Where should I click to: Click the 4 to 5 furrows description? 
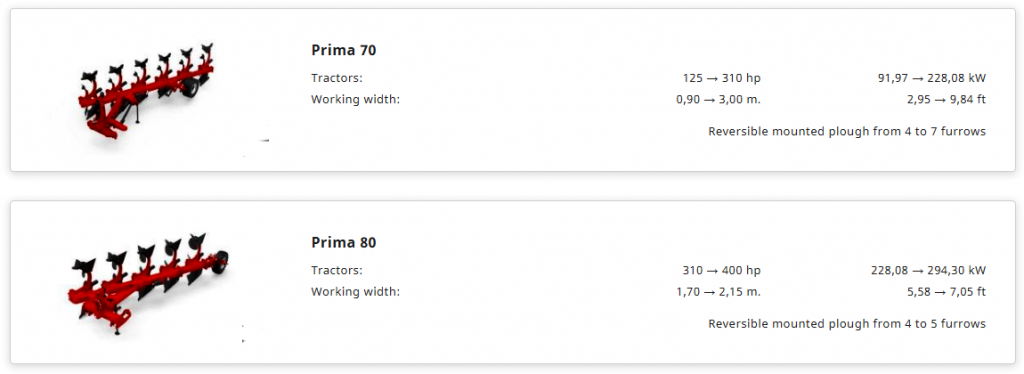(847, 324)
